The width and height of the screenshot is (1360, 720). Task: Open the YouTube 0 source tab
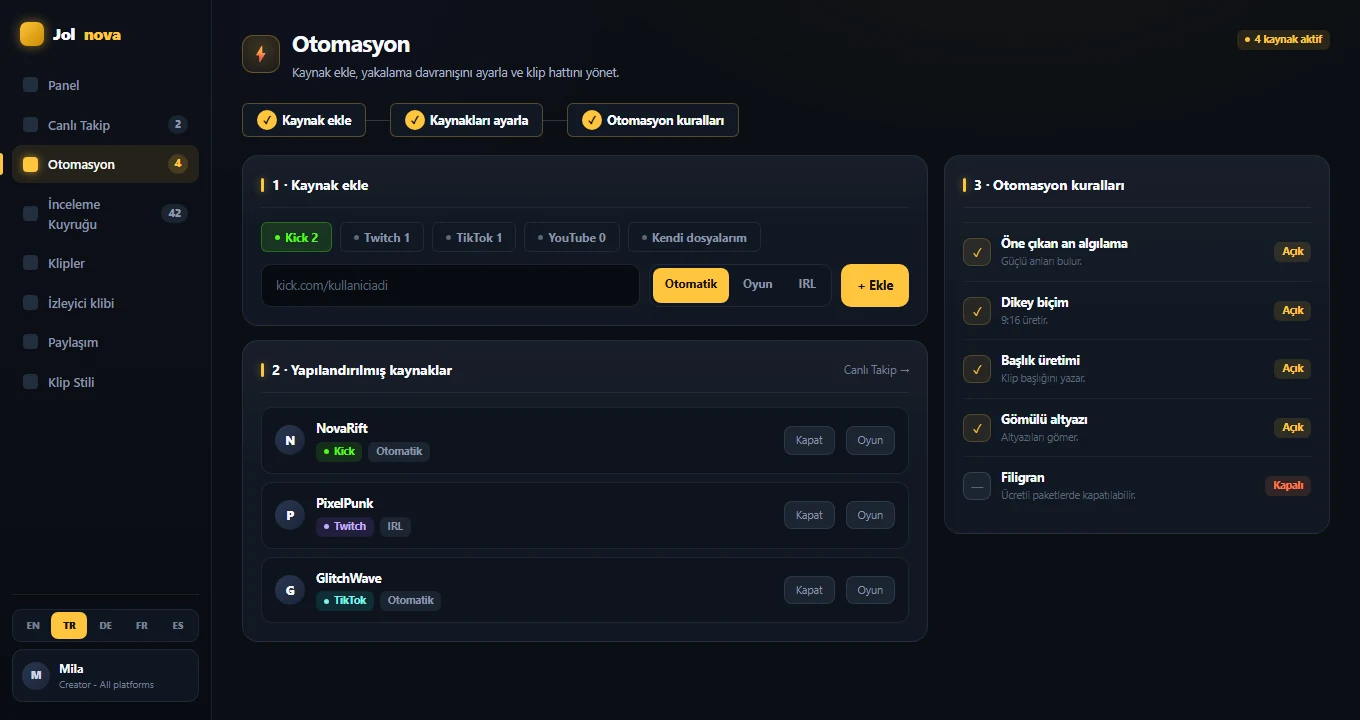pos(572,237)
